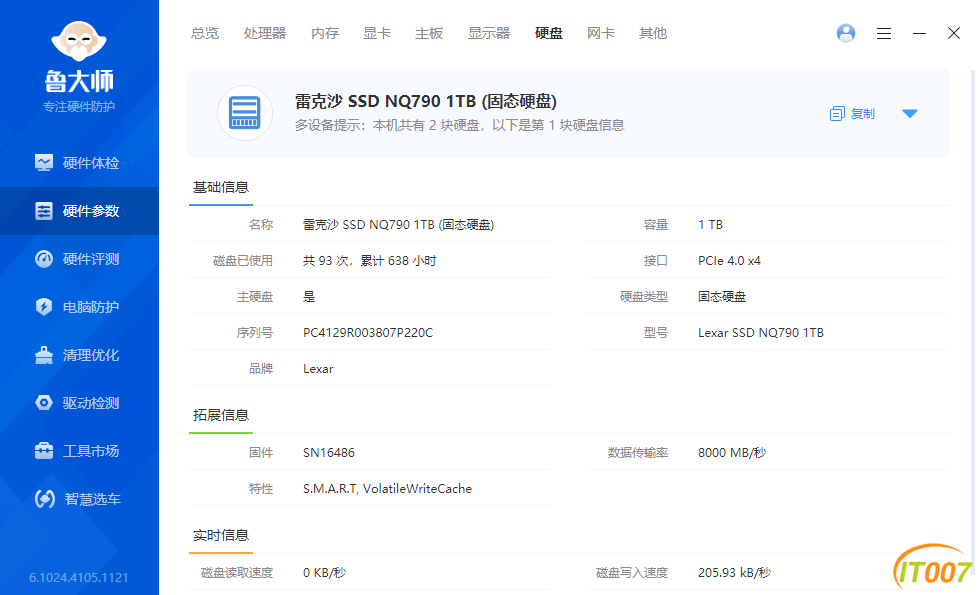Click the 固态硬盘 disk type value
The width and height of the screenshot is (978, 595).
pos(722,297)
